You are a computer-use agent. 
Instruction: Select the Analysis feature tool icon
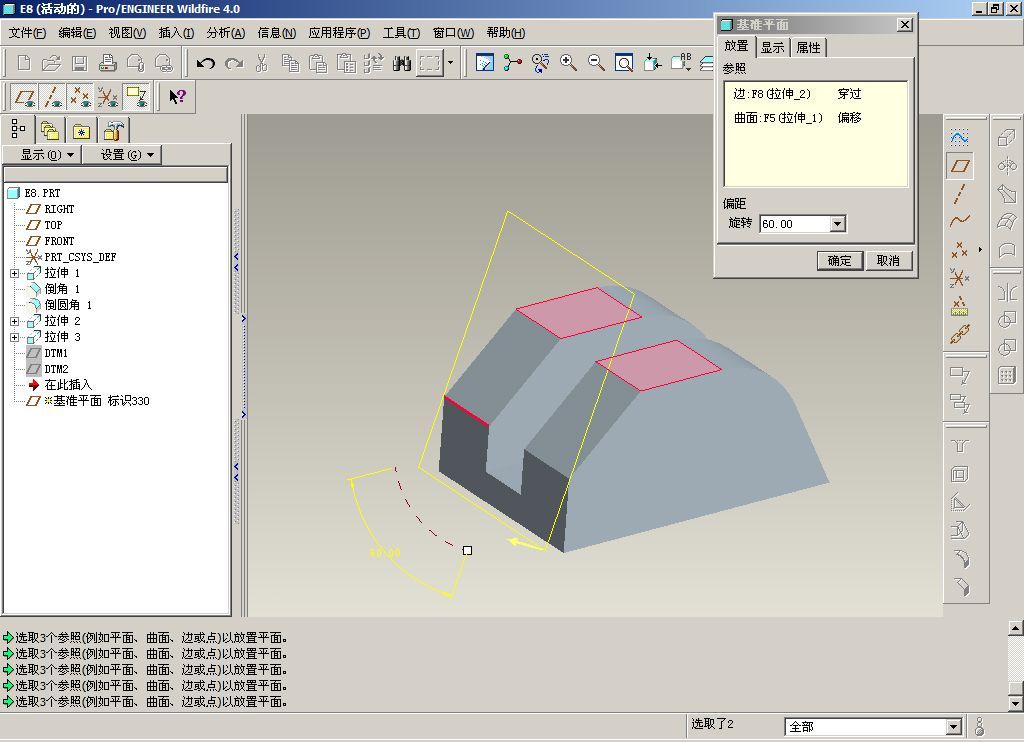pyautogui.click(x=959, y=306)
